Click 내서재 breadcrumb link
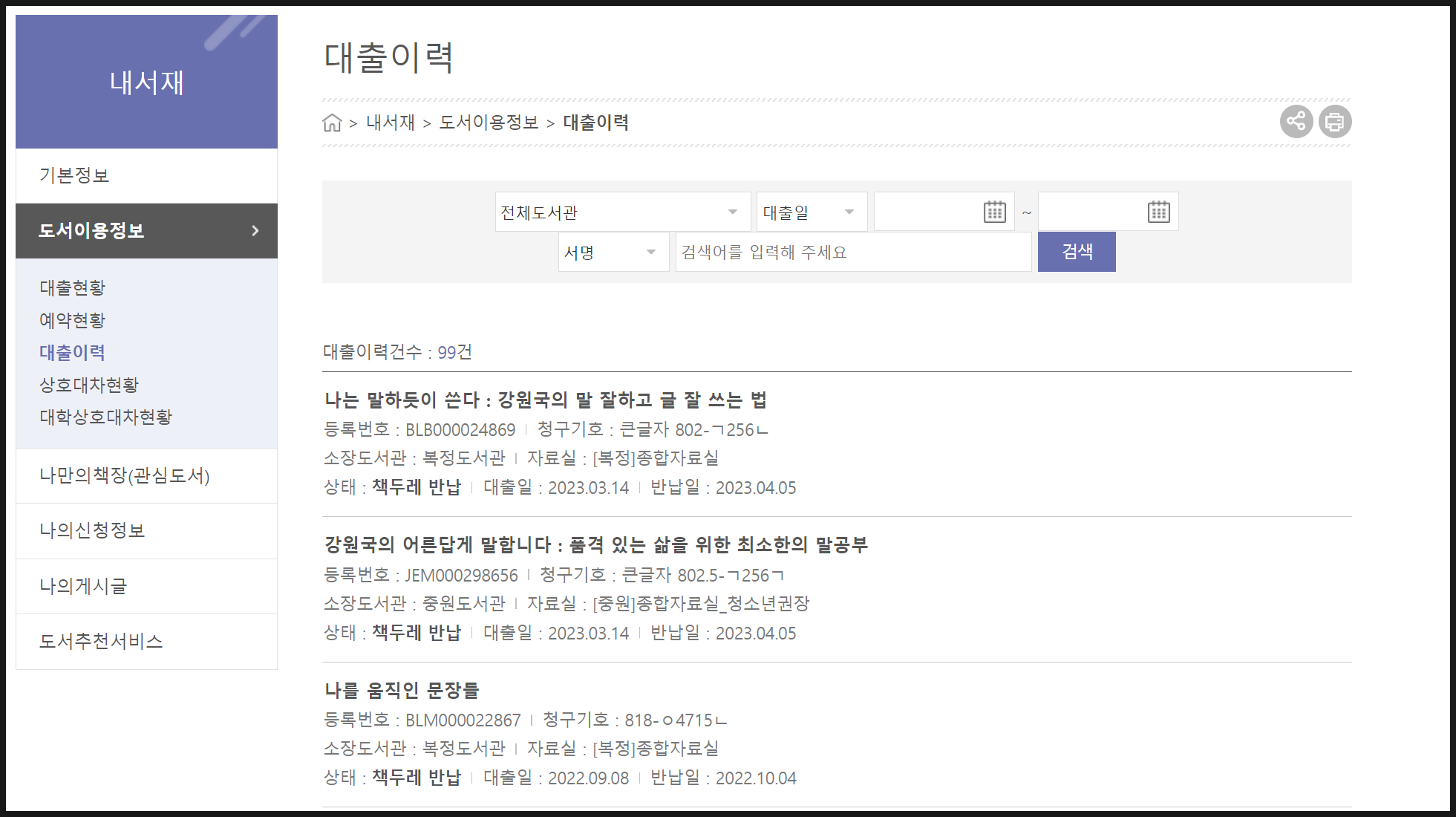Viewport: 1456px width, 817px height. click(391, 123)
